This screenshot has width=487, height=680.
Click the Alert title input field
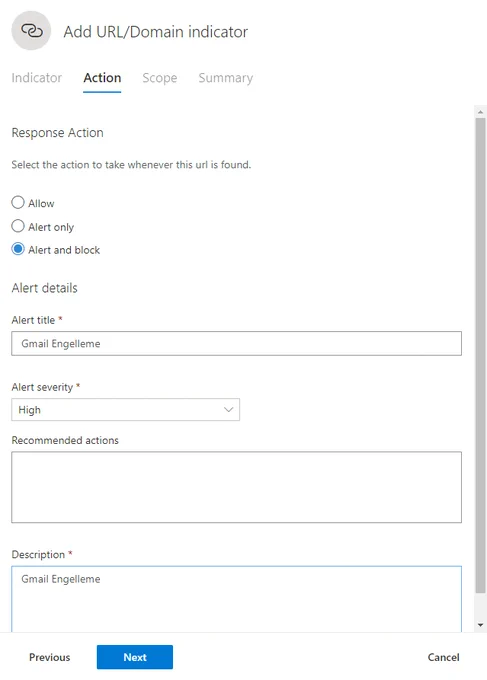coord(236,343)
